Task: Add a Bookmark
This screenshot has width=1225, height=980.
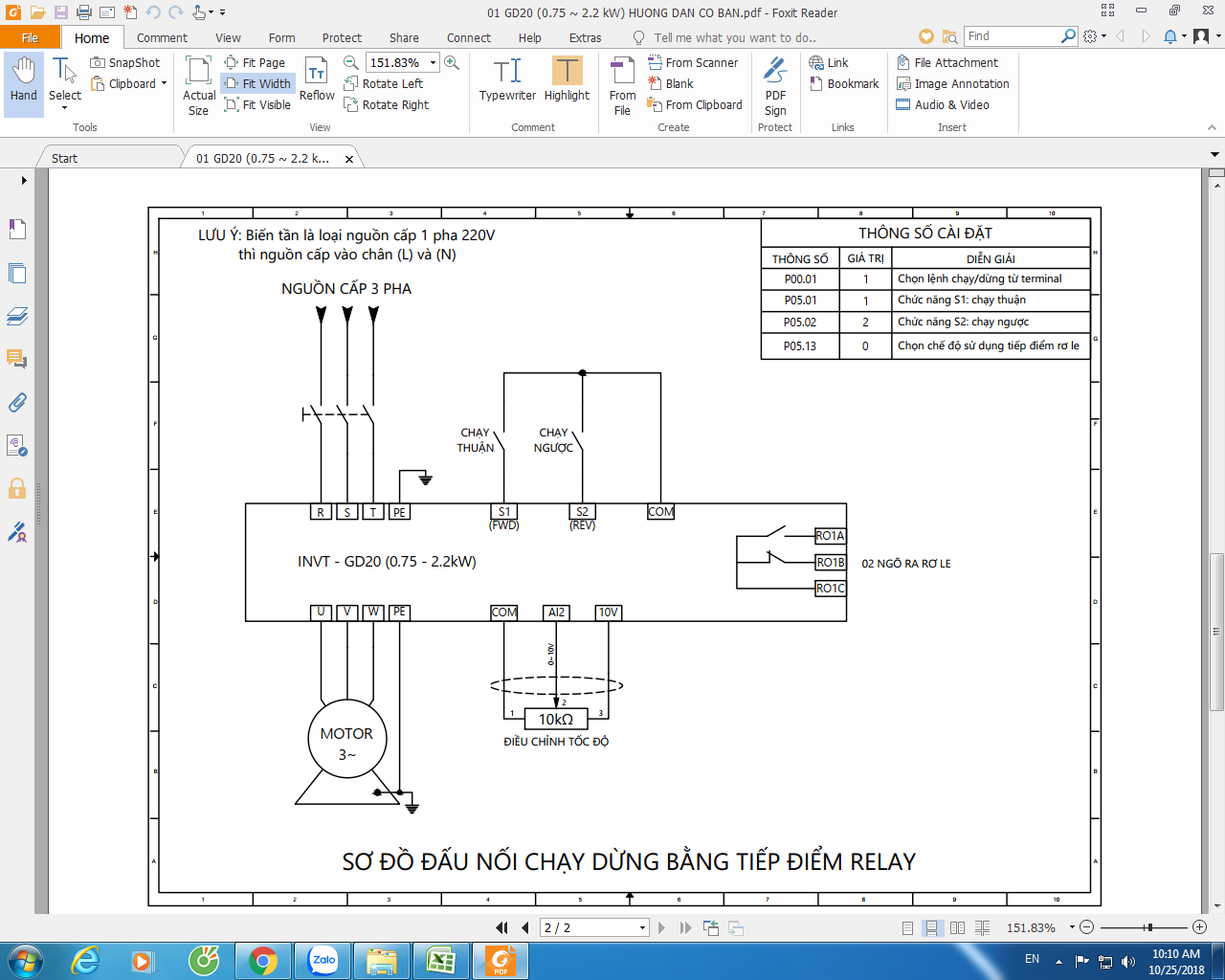Action: coord(844,83)
